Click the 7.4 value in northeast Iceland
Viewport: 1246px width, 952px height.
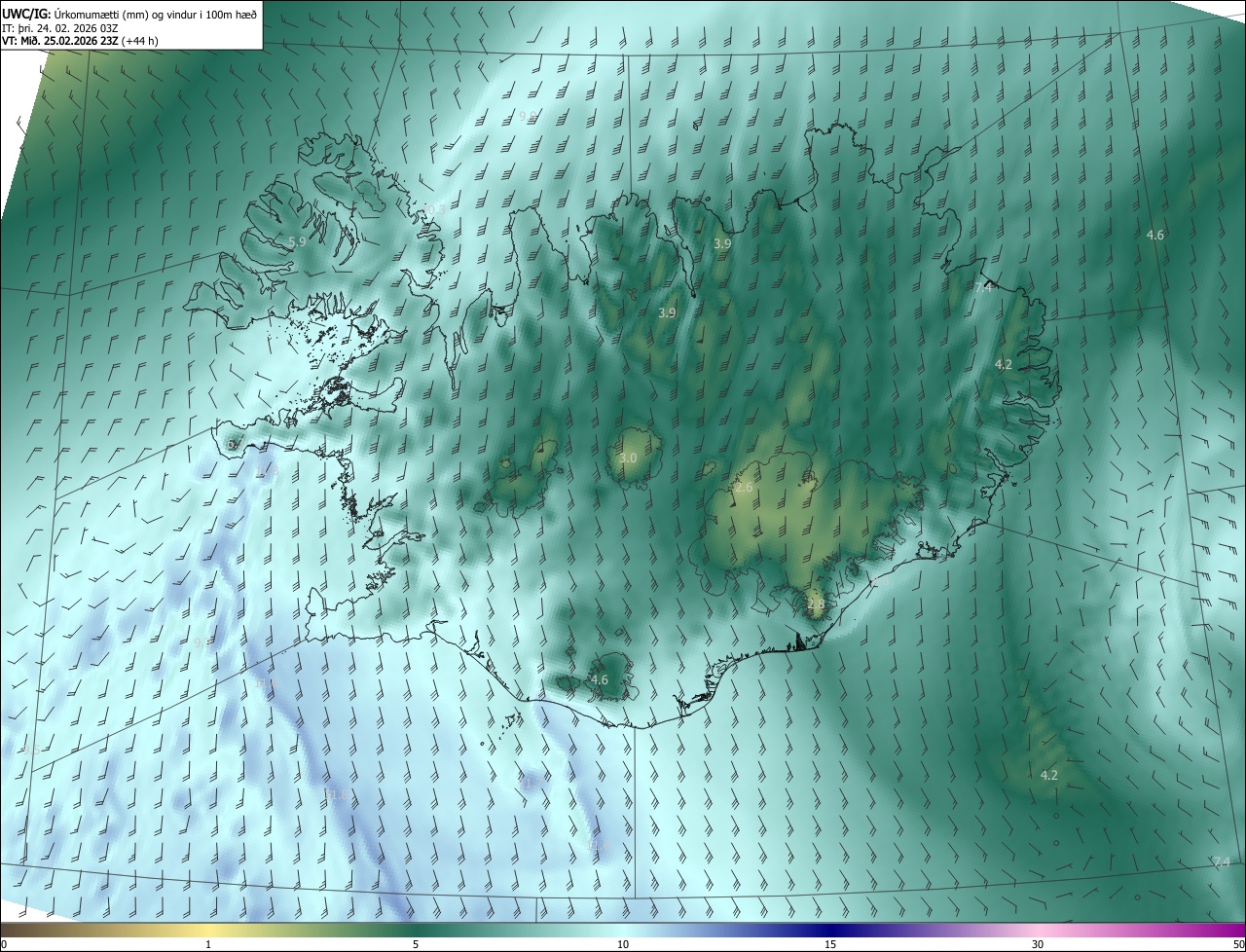[x=983, y=287]
